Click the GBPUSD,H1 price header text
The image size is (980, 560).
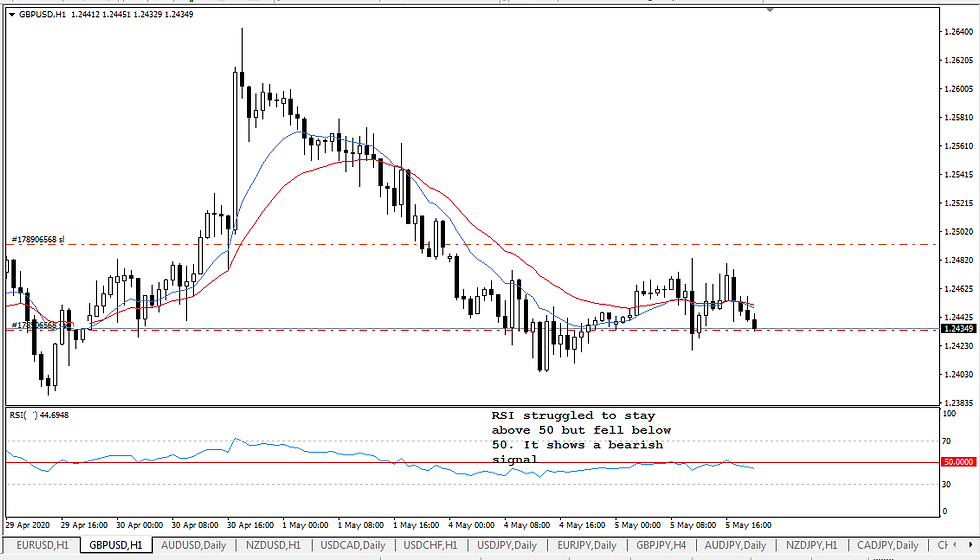106,14
